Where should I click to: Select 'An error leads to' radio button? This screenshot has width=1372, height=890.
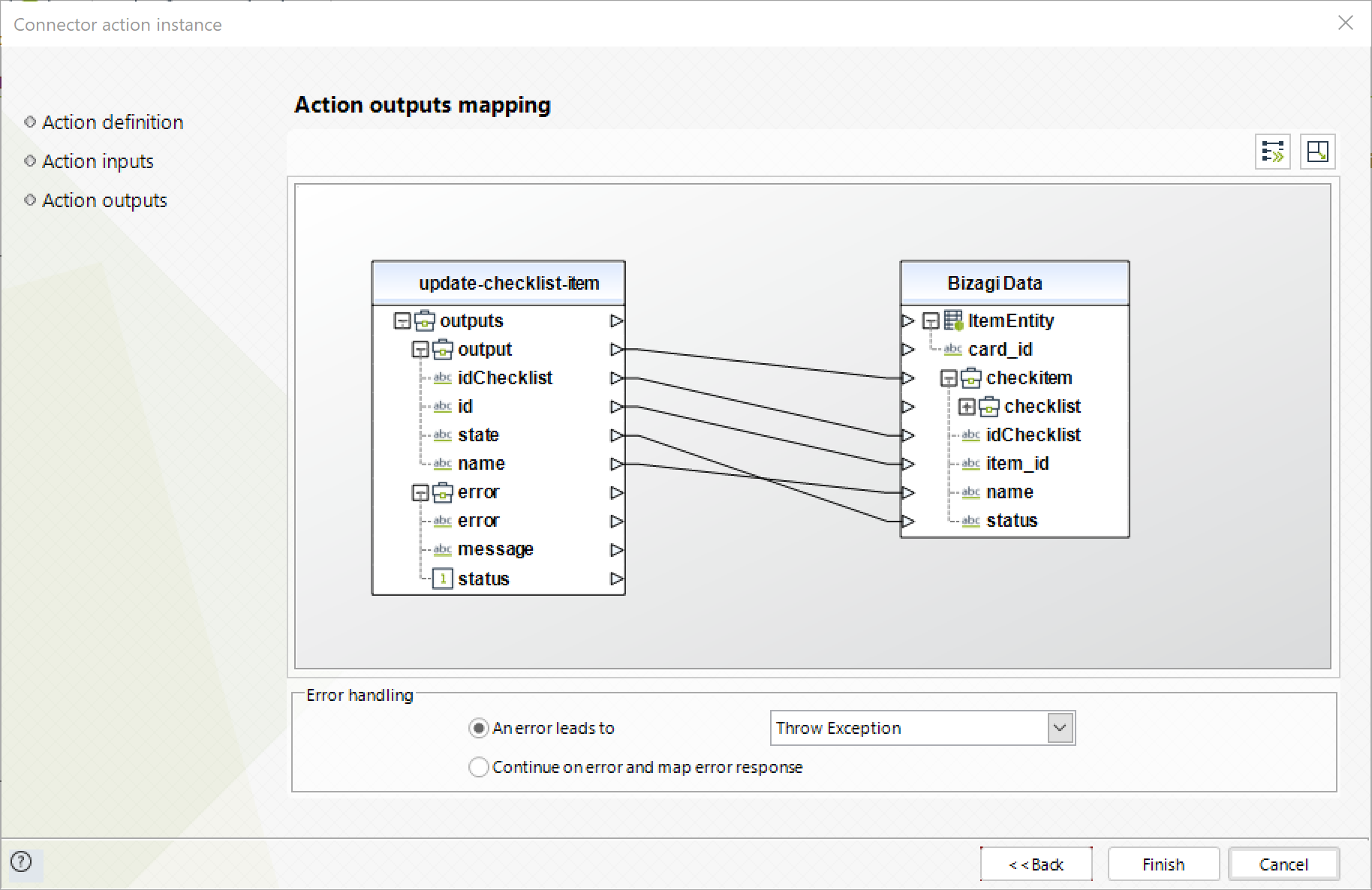pyautogui.click(x=478, y=728)
